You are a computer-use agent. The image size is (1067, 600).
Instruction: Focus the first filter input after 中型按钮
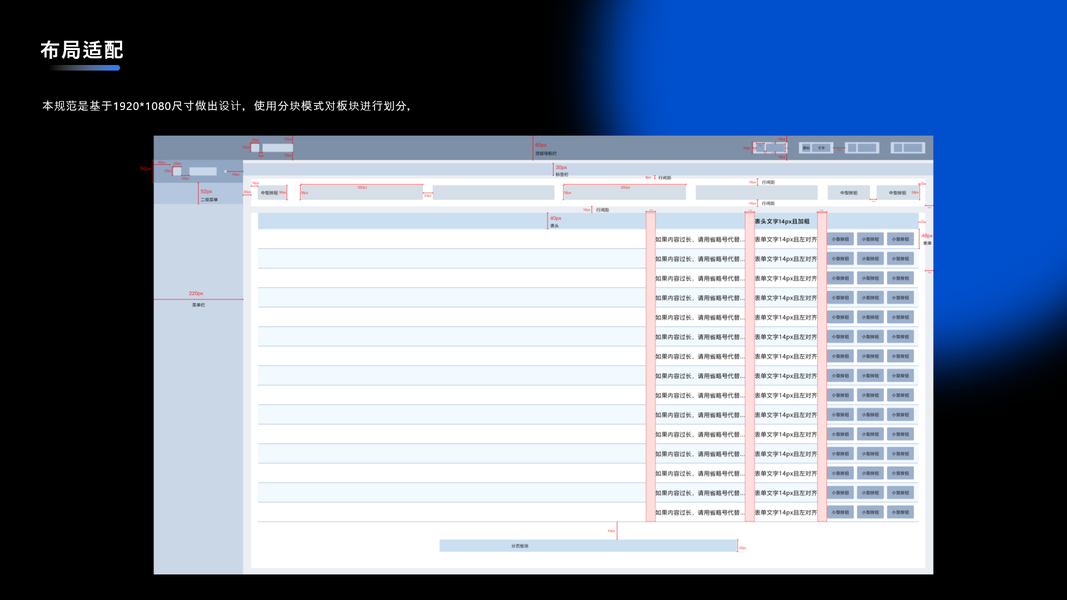tap(361, 193)
